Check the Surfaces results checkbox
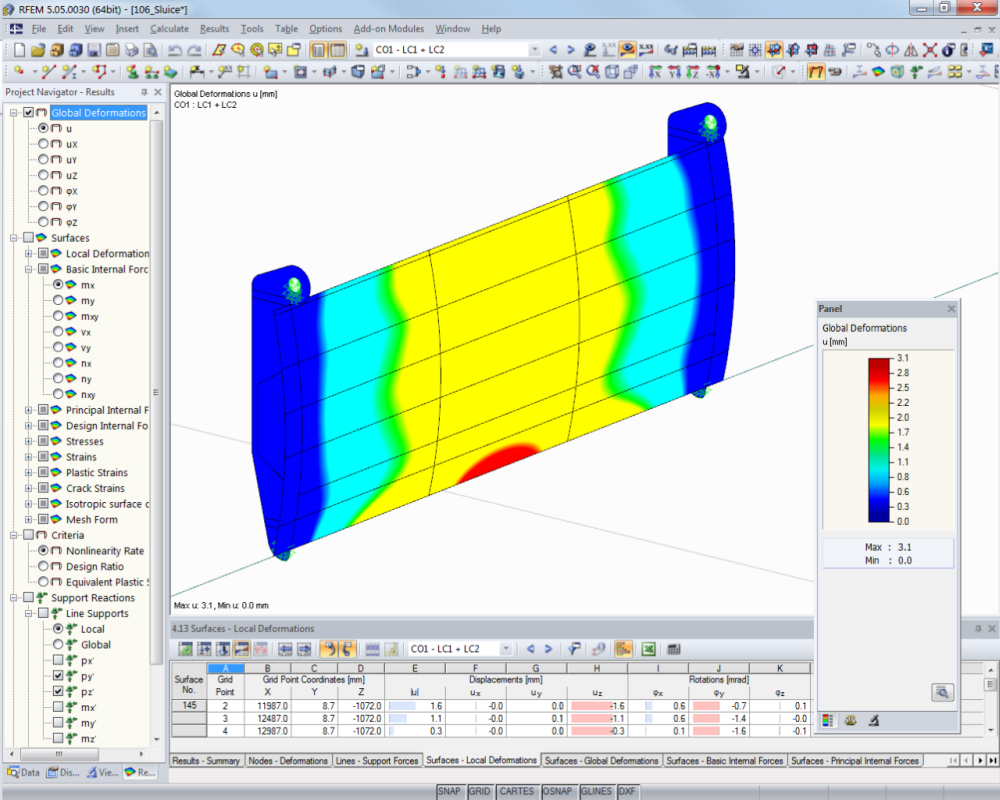This screenshot has height=800, width=1000. click(x=28, y=238)
